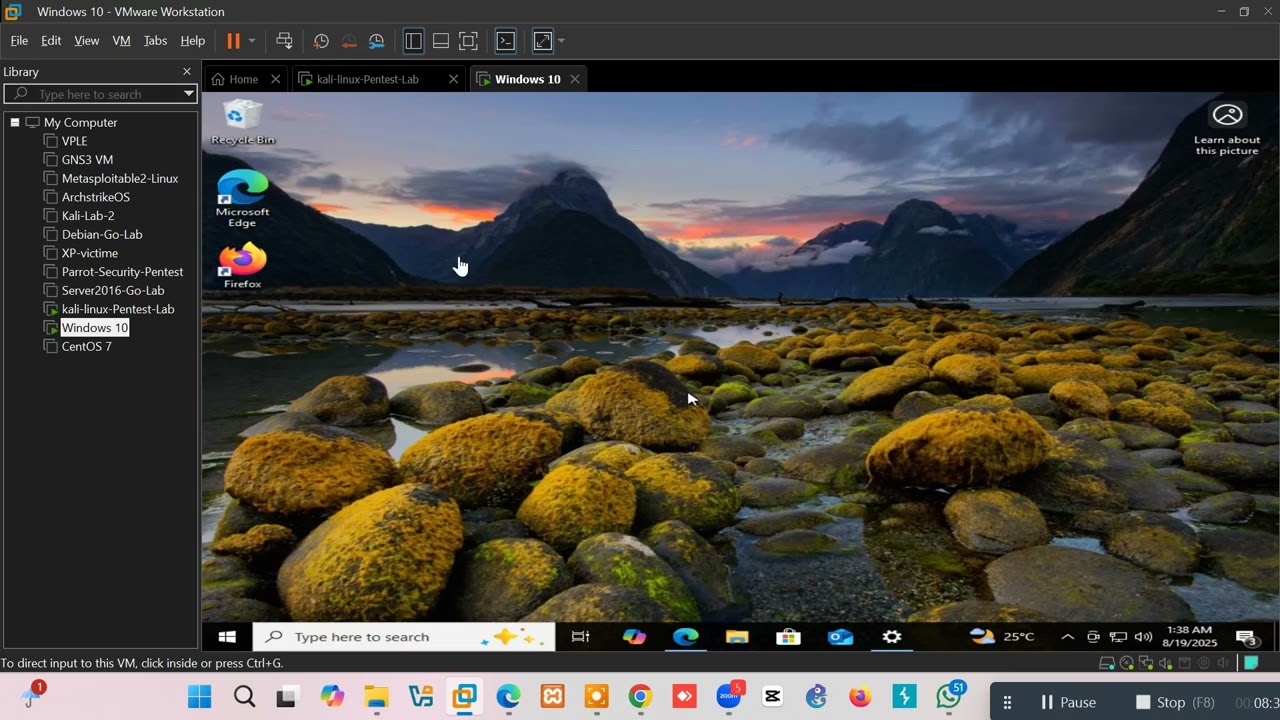Click Microsoft Edge desktop shortcut in guest
Viewport: 1280px width, 720px height.
(x=242, y=199)
